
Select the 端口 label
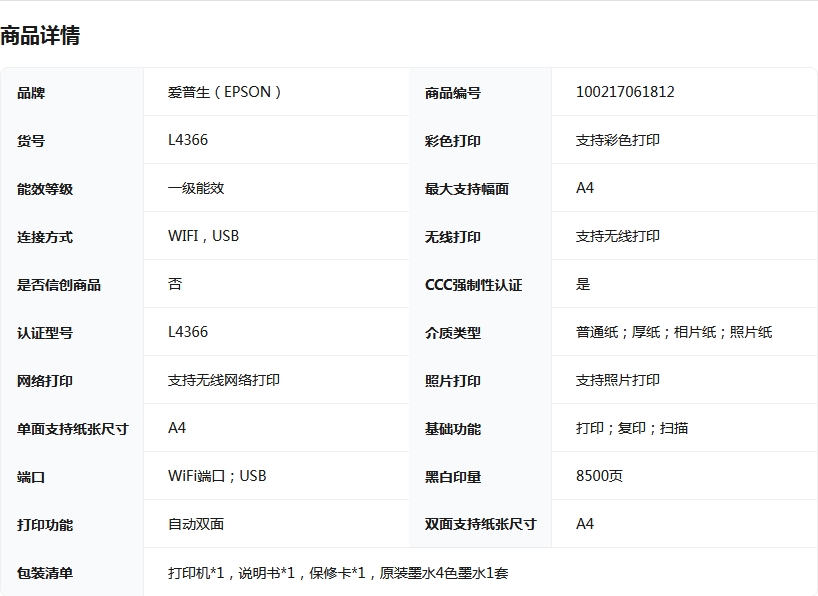click(31, 477)
